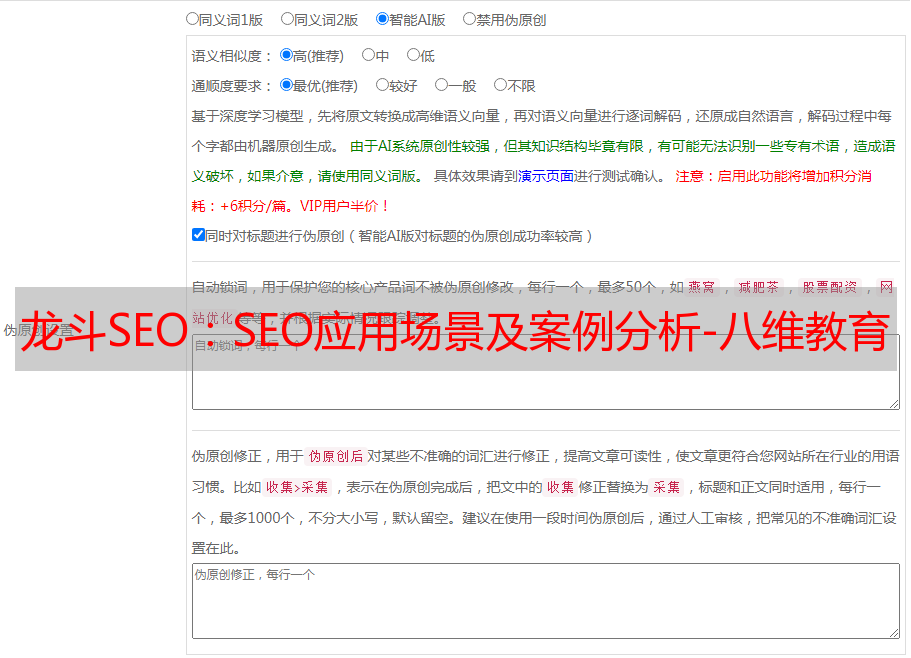Select the 同义词2版 radio option
This screenshot has height=658, width=911.
pos(287,19)
